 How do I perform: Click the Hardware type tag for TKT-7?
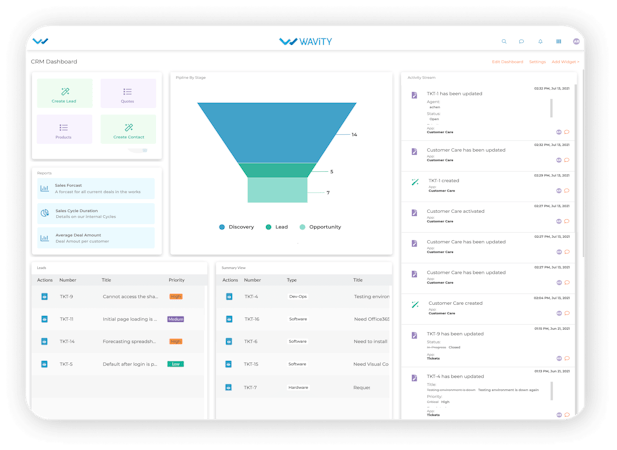(298, 387)
